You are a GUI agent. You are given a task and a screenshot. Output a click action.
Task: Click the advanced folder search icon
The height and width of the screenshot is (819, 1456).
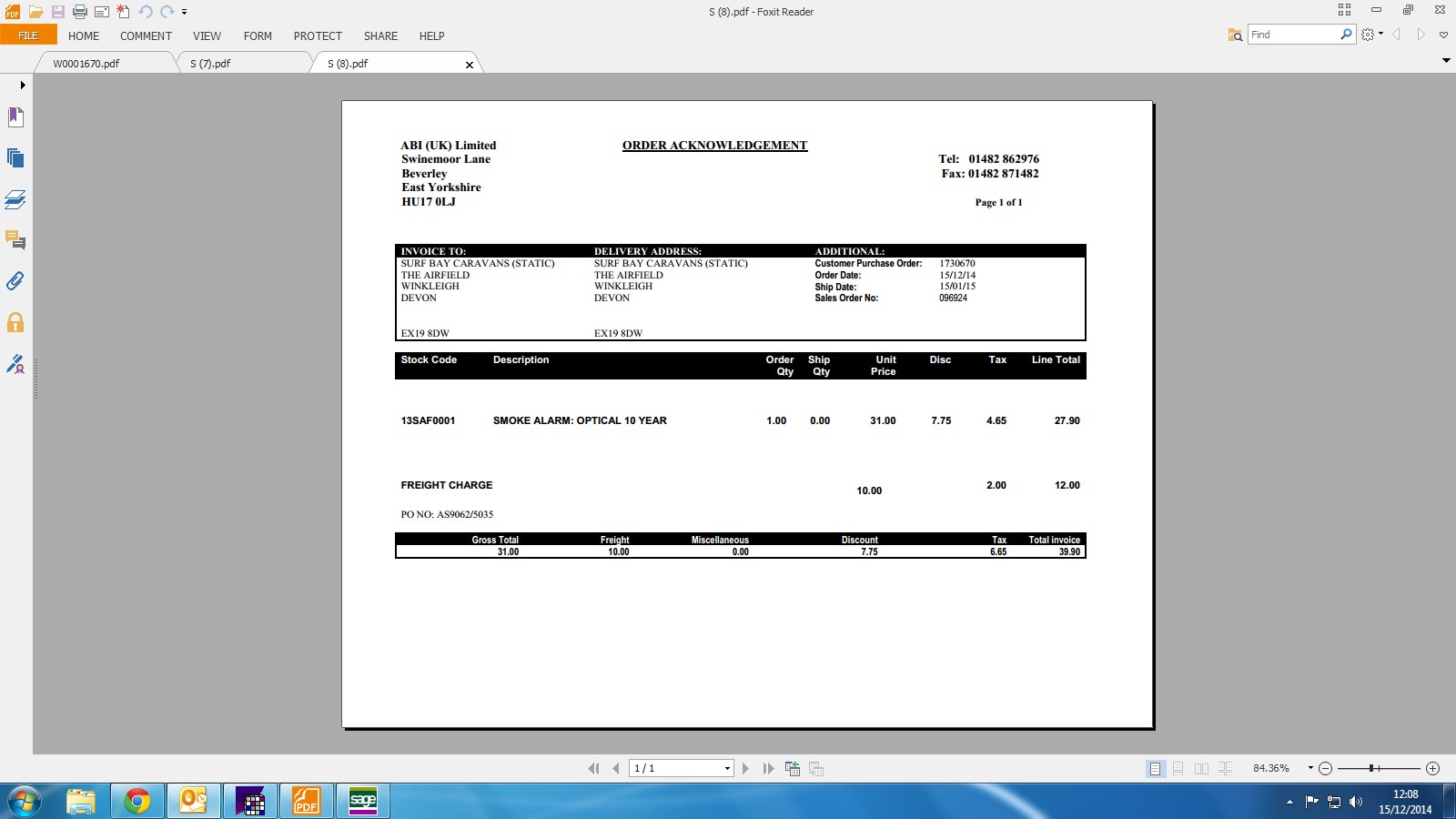pos(1235,35)
